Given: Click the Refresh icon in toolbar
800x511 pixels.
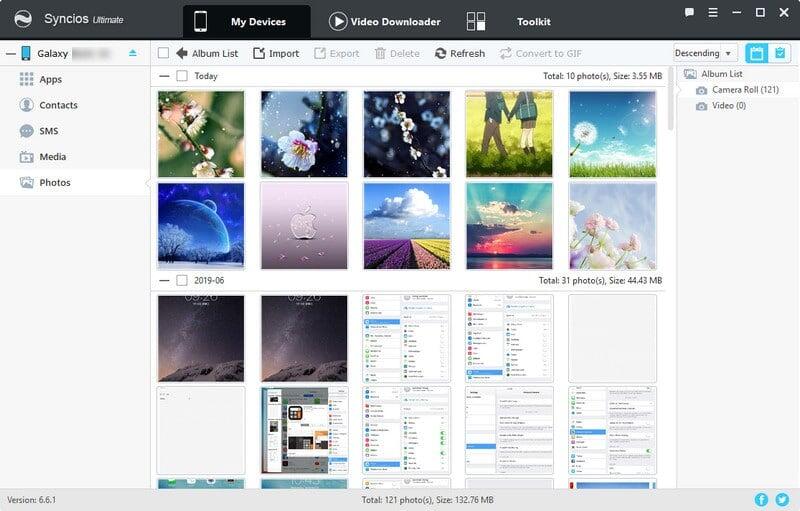Looking at the screenshot, I should click(x=441, y=53).
